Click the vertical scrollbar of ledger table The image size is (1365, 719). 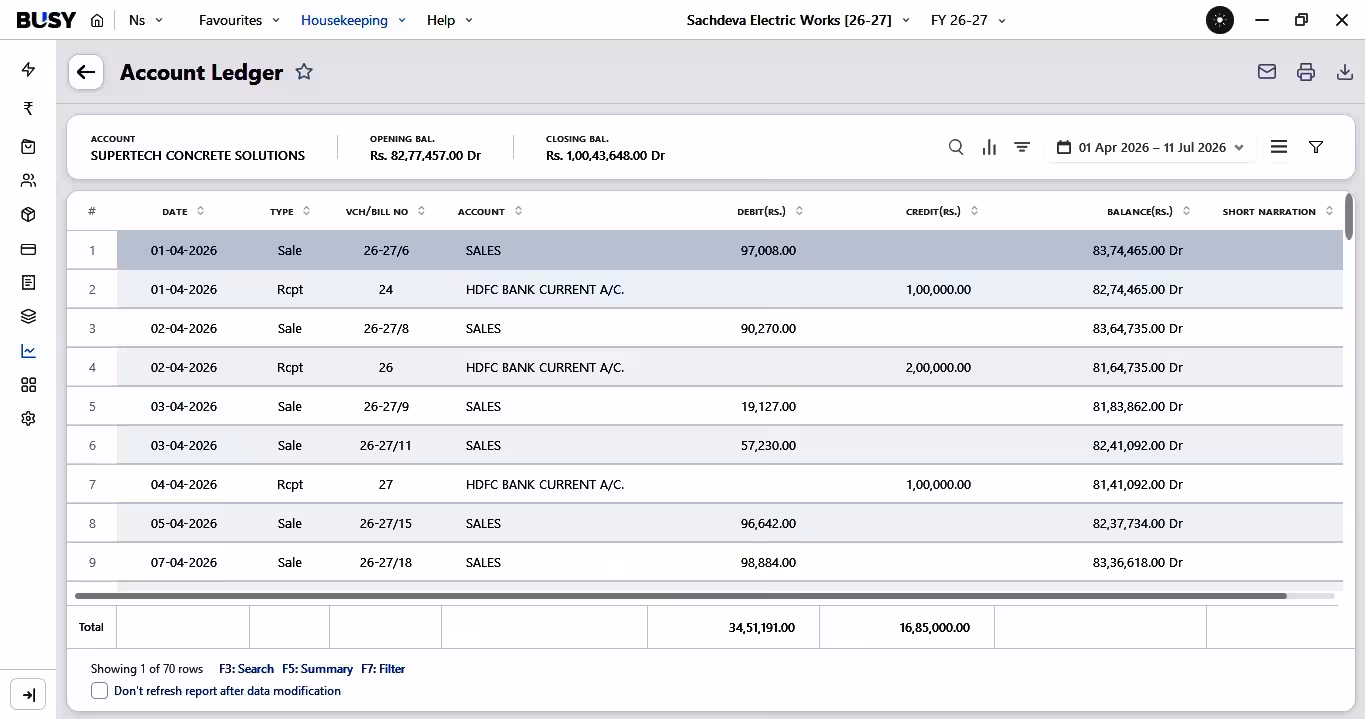pos(1349,217)
